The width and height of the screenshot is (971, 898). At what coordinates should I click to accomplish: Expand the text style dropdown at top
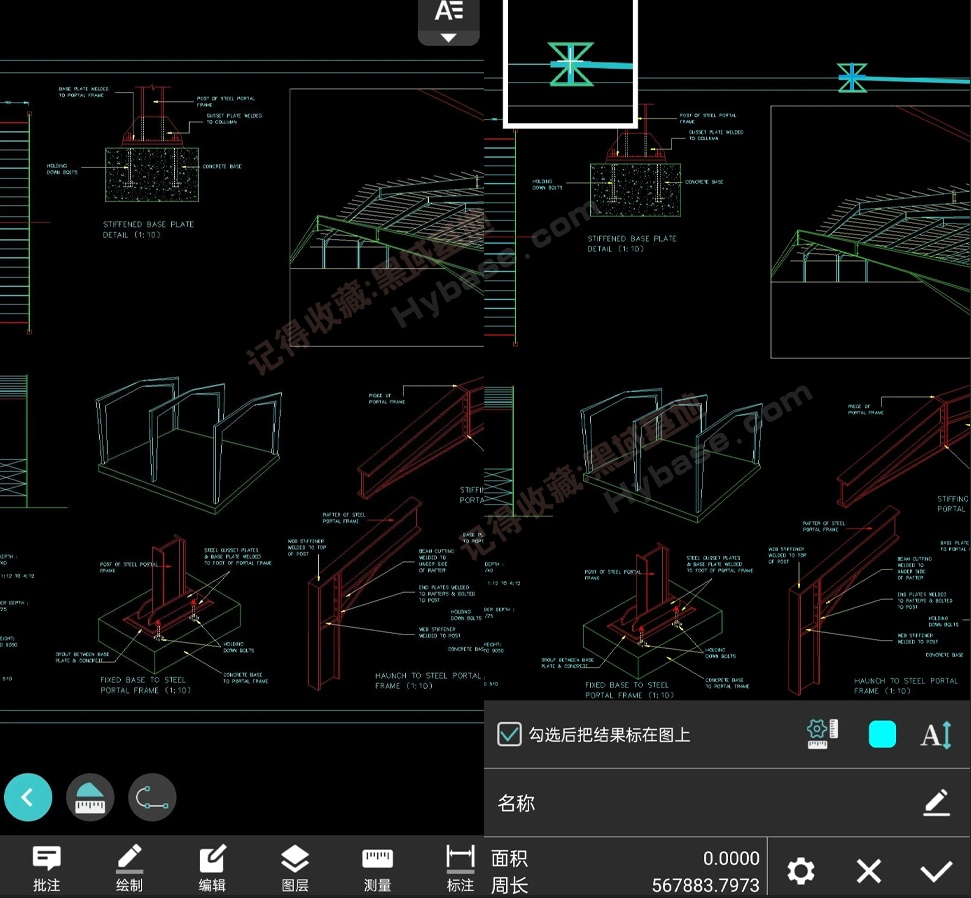click(x=449, y=22)
